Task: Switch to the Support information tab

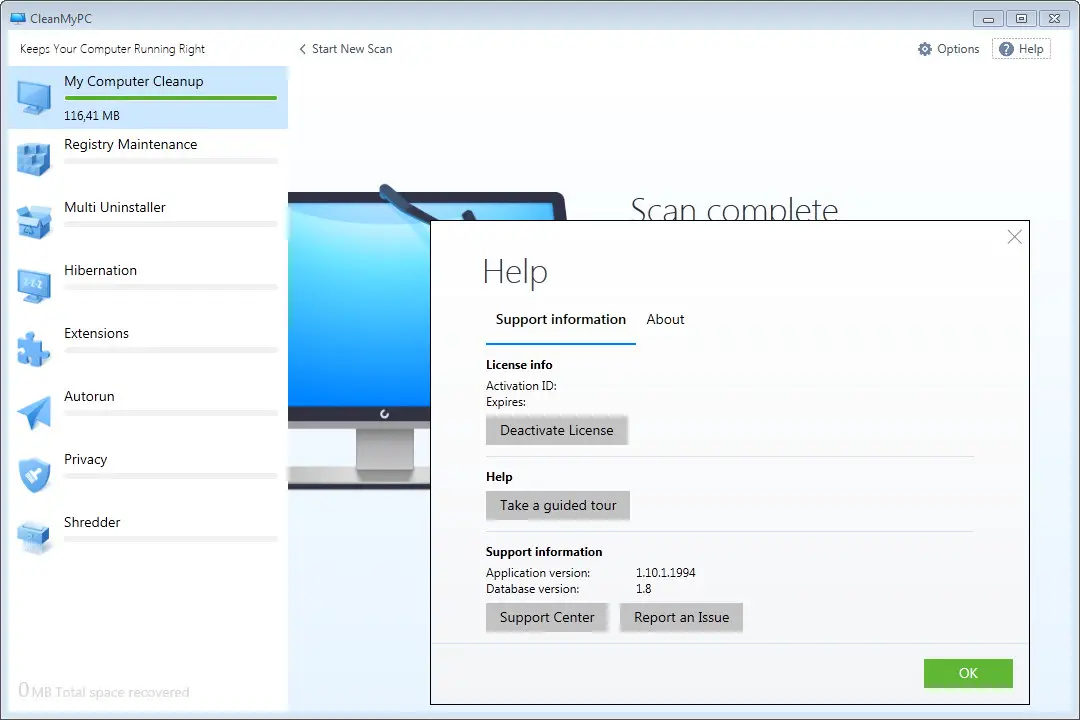Action: click(561, 320)
